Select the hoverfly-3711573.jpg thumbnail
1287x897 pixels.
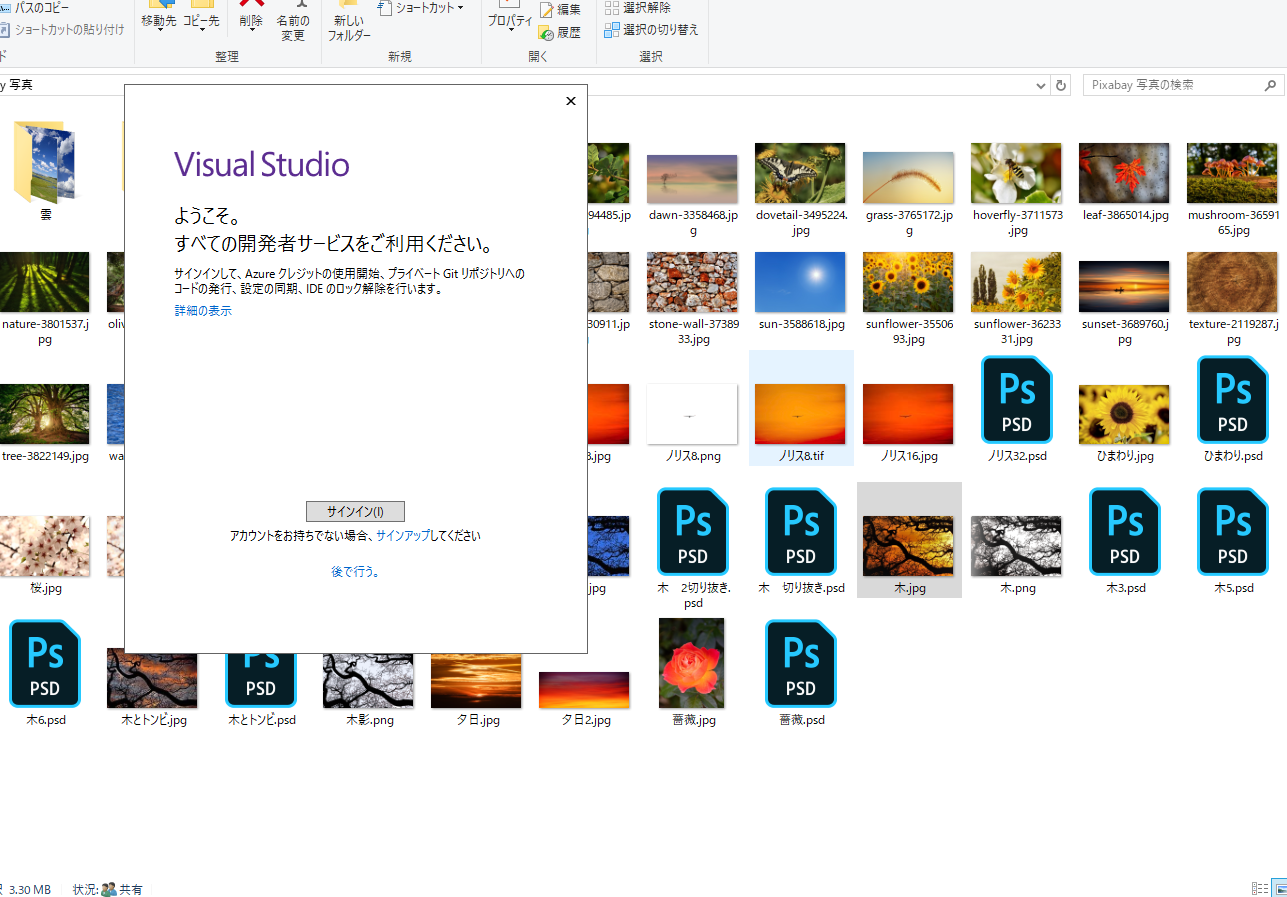click(x=1016, y=173)
